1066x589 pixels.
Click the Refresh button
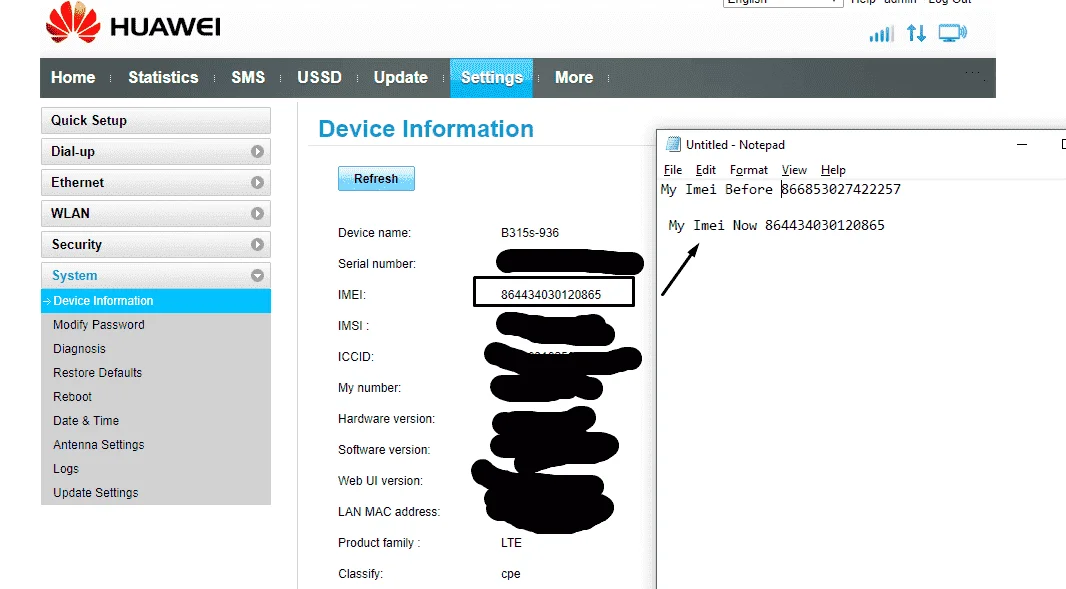point(376,179)
